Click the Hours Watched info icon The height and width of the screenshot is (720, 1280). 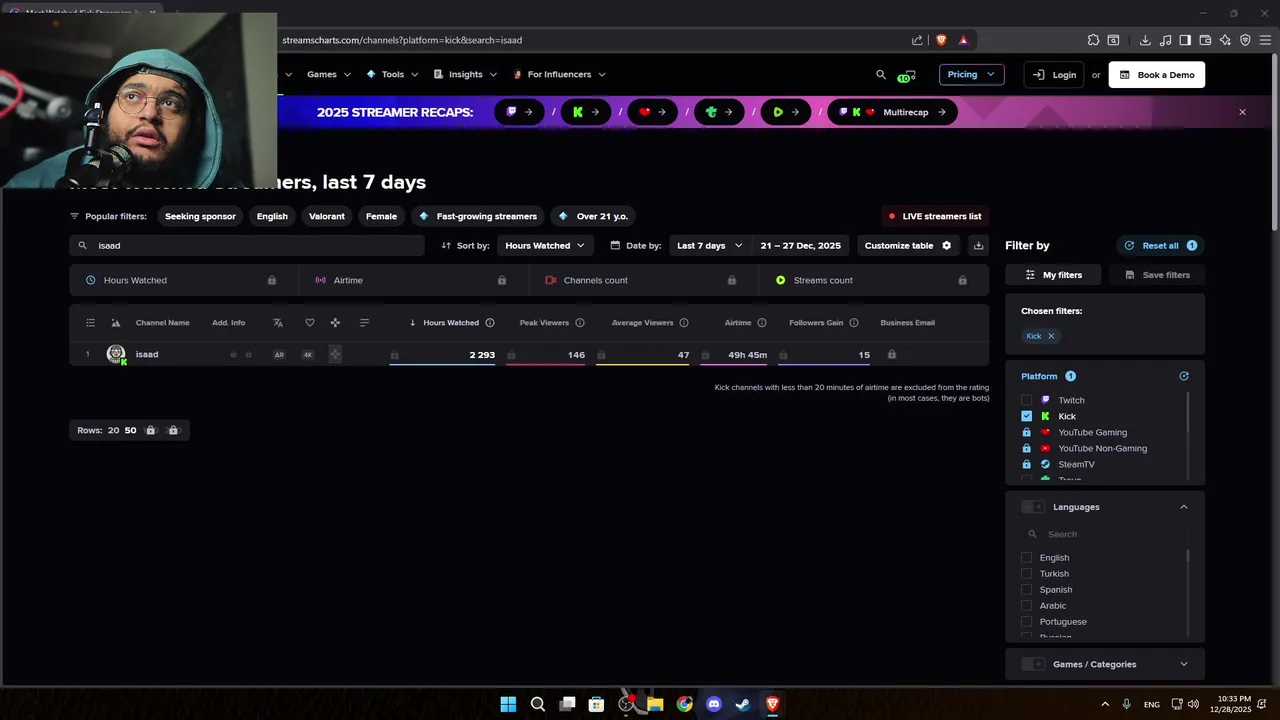490,323
